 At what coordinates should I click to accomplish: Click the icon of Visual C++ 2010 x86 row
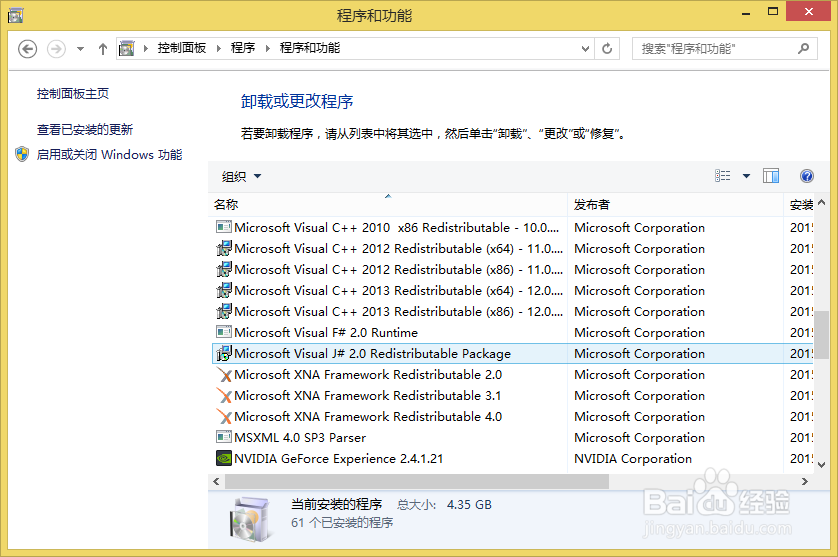(223, 227)
